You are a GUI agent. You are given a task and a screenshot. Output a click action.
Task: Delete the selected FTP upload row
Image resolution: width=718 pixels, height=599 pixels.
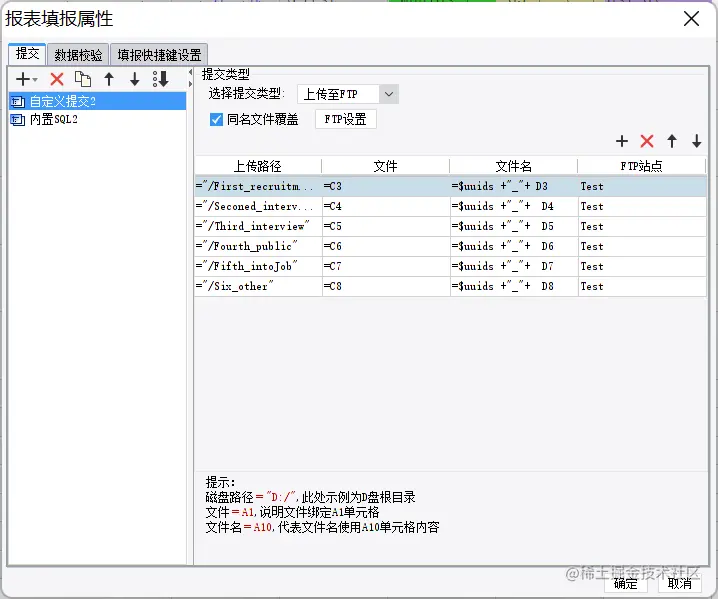click(x=647, y=141)
